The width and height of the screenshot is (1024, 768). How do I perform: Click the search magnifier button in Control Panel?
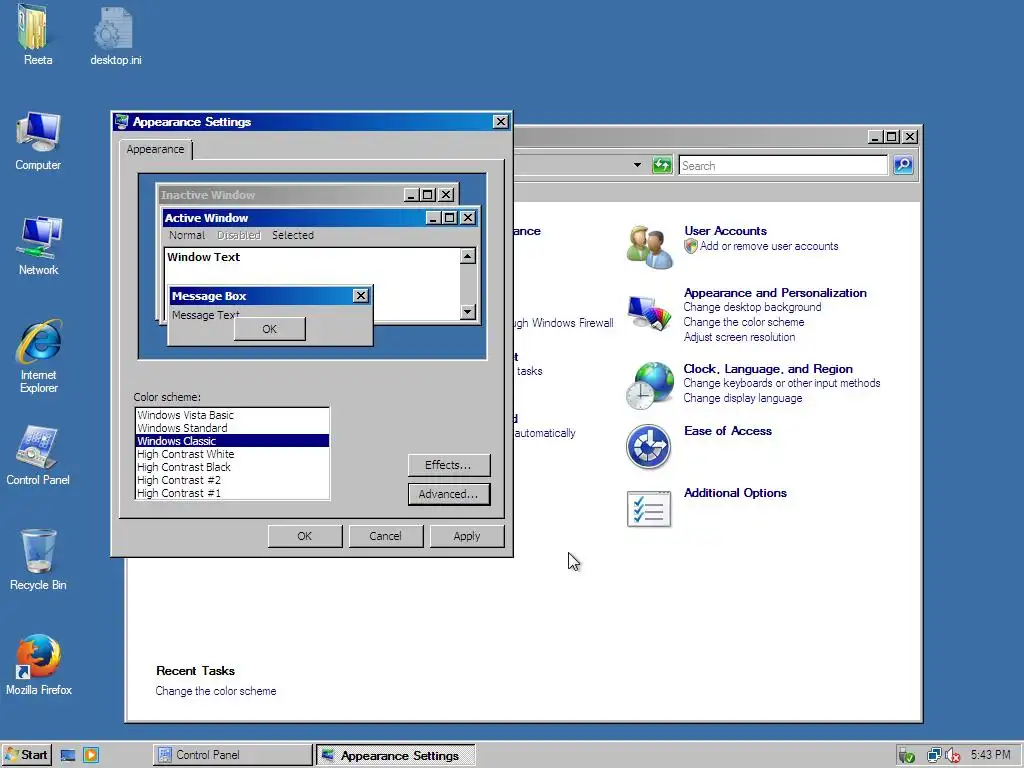[903, 165]
